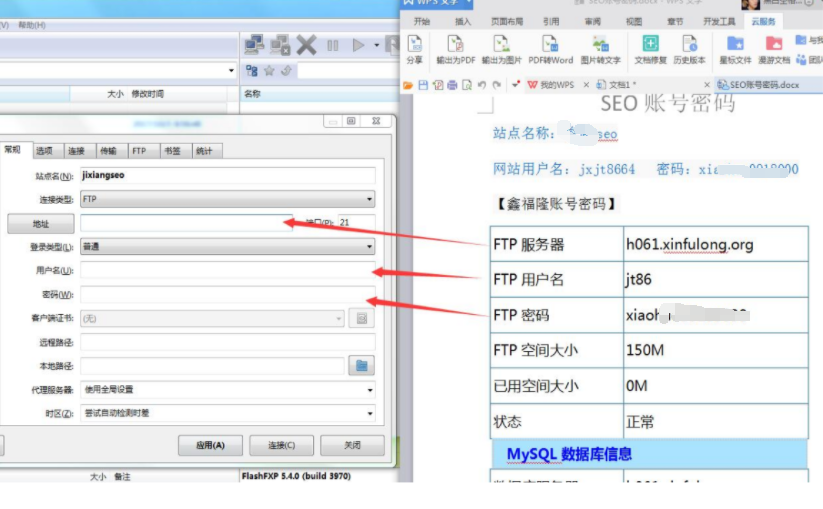Click the 历史版本 icon
The width and height of the screenshot is (823, 509).
(x=689, y=49)
